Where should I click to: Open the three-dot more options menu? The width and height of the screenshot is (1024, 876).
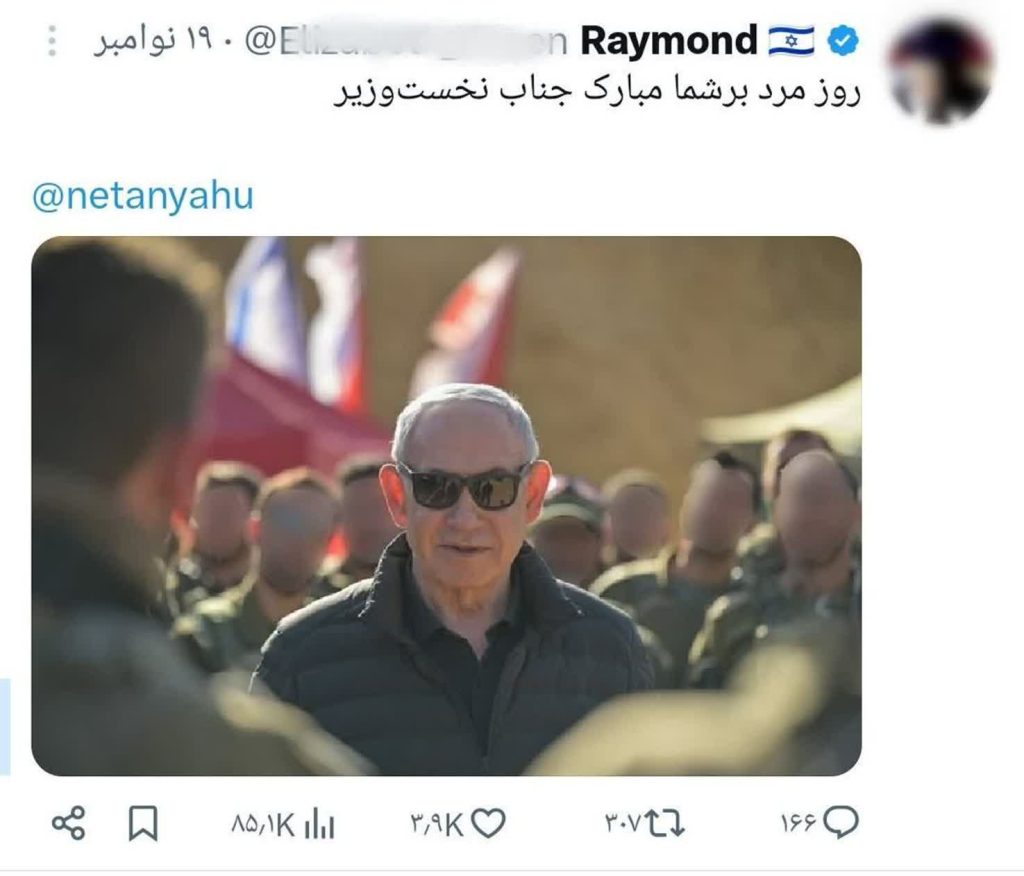pyautogui.click(x=53, y=41)
